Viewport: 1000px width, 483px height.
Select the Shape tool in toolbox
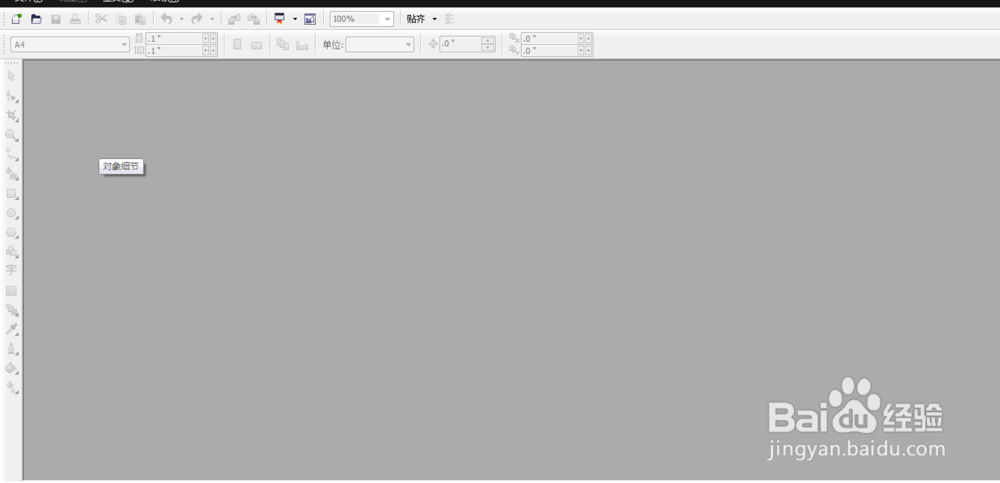(x=11, y=96)
